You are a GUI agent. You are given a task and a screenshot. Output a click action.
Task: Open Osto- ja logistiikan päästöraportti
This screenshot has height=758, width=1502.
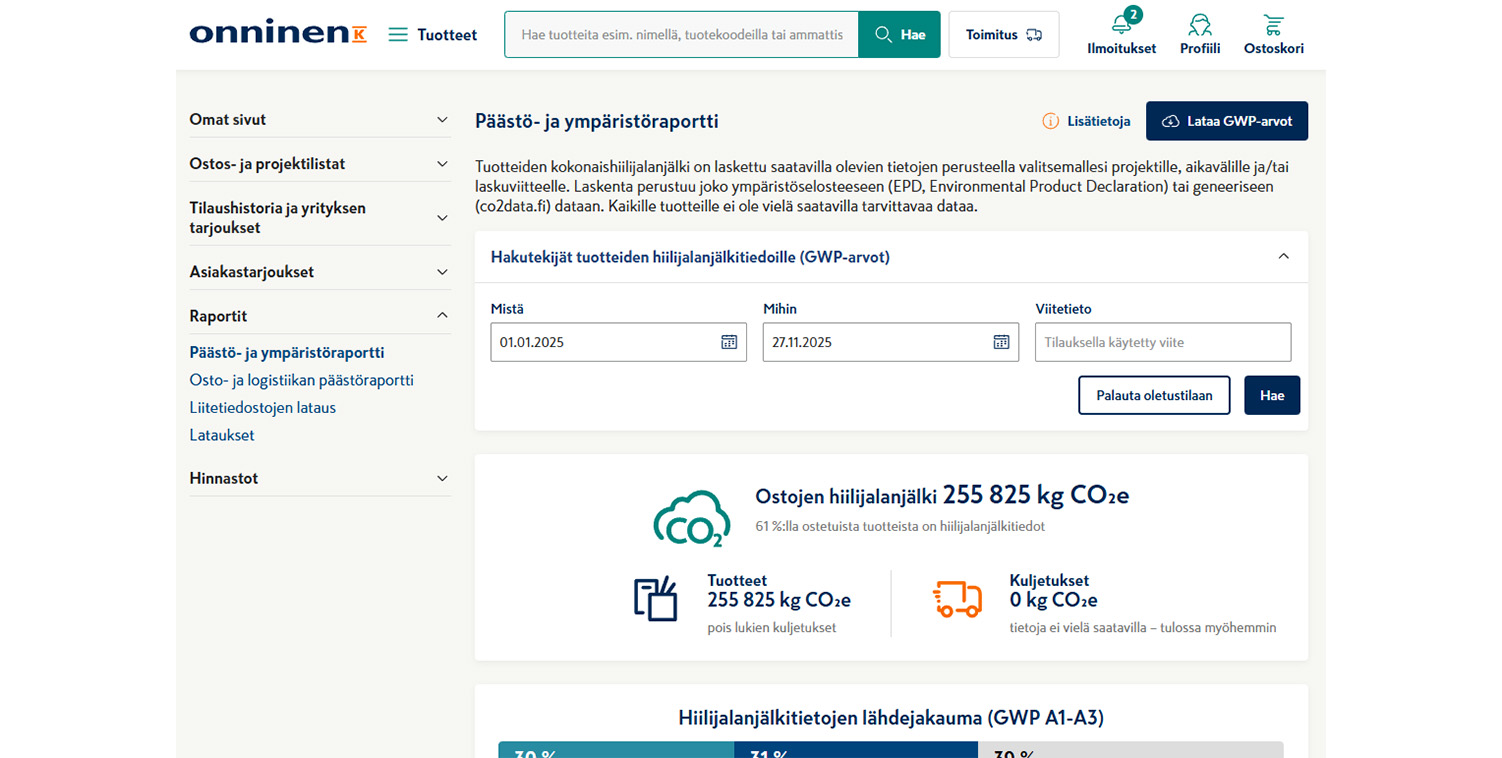click(x=301, y=380)
